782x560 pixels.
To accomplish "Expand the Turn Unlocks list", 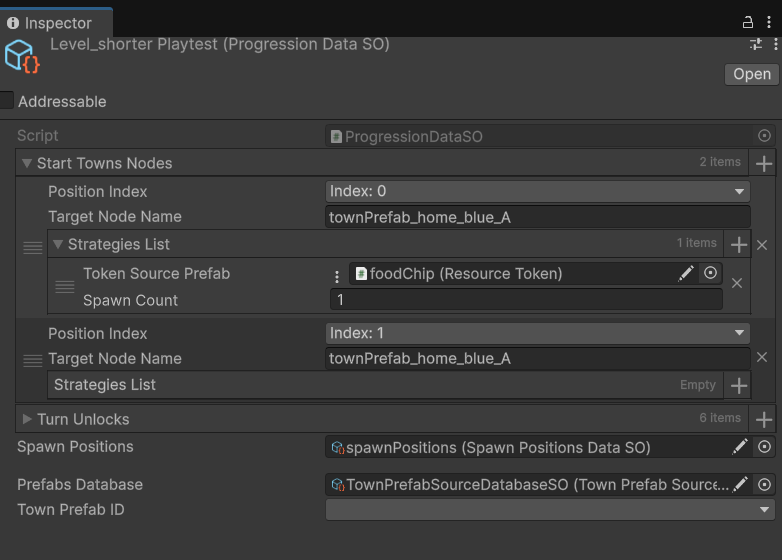I will 27,419.
